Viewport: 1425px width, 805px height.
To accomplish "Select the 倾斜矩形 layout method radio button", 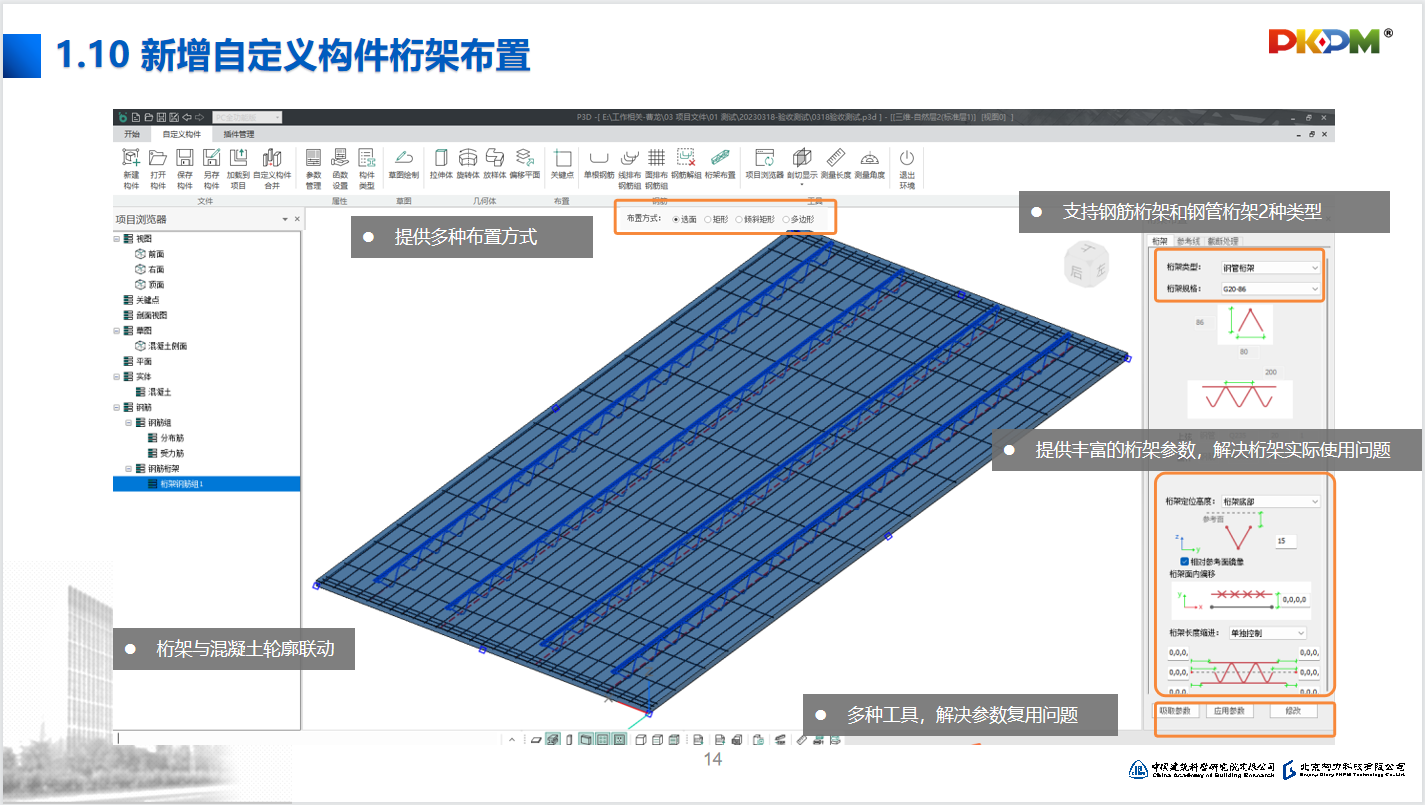I will (x=739, y=219).
